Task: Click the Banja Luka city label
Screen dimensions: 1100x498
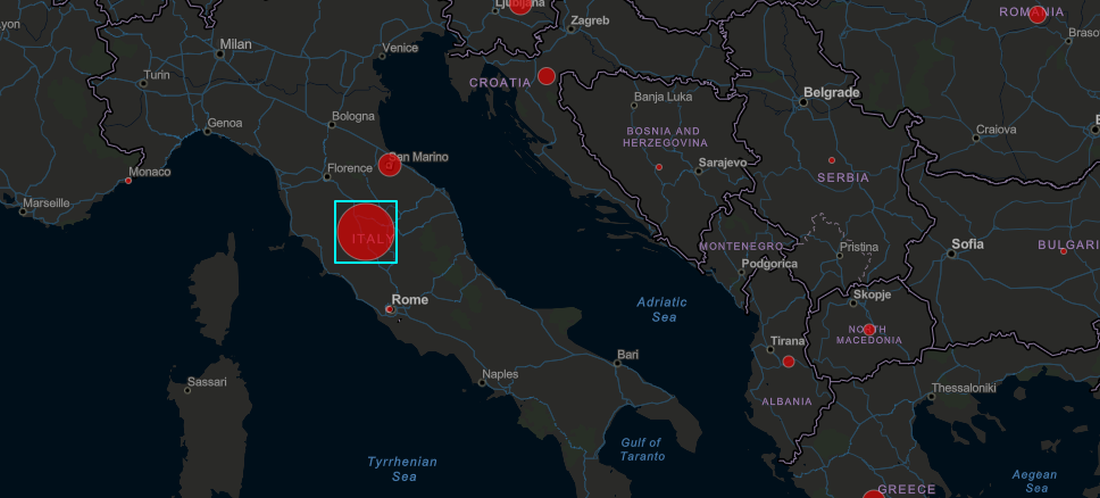Action: pyautogui.click(x=662, y=97)
